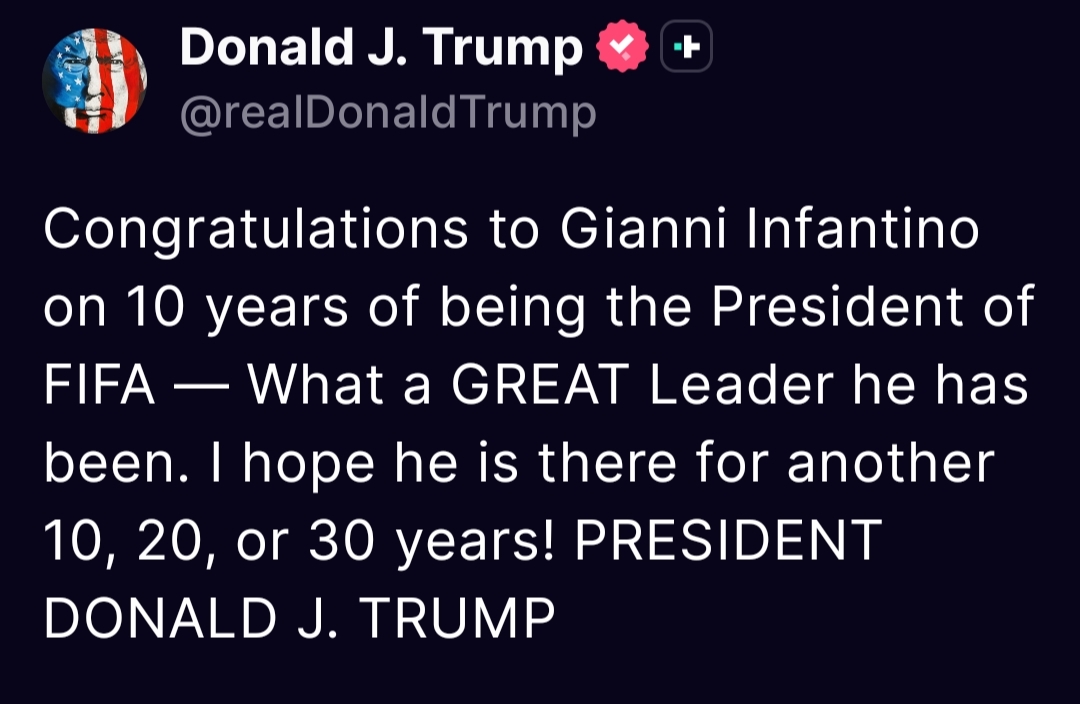
Task: Open the @realDonaldTrump handle
Action: pyautogui.click(x=388, y=113)
